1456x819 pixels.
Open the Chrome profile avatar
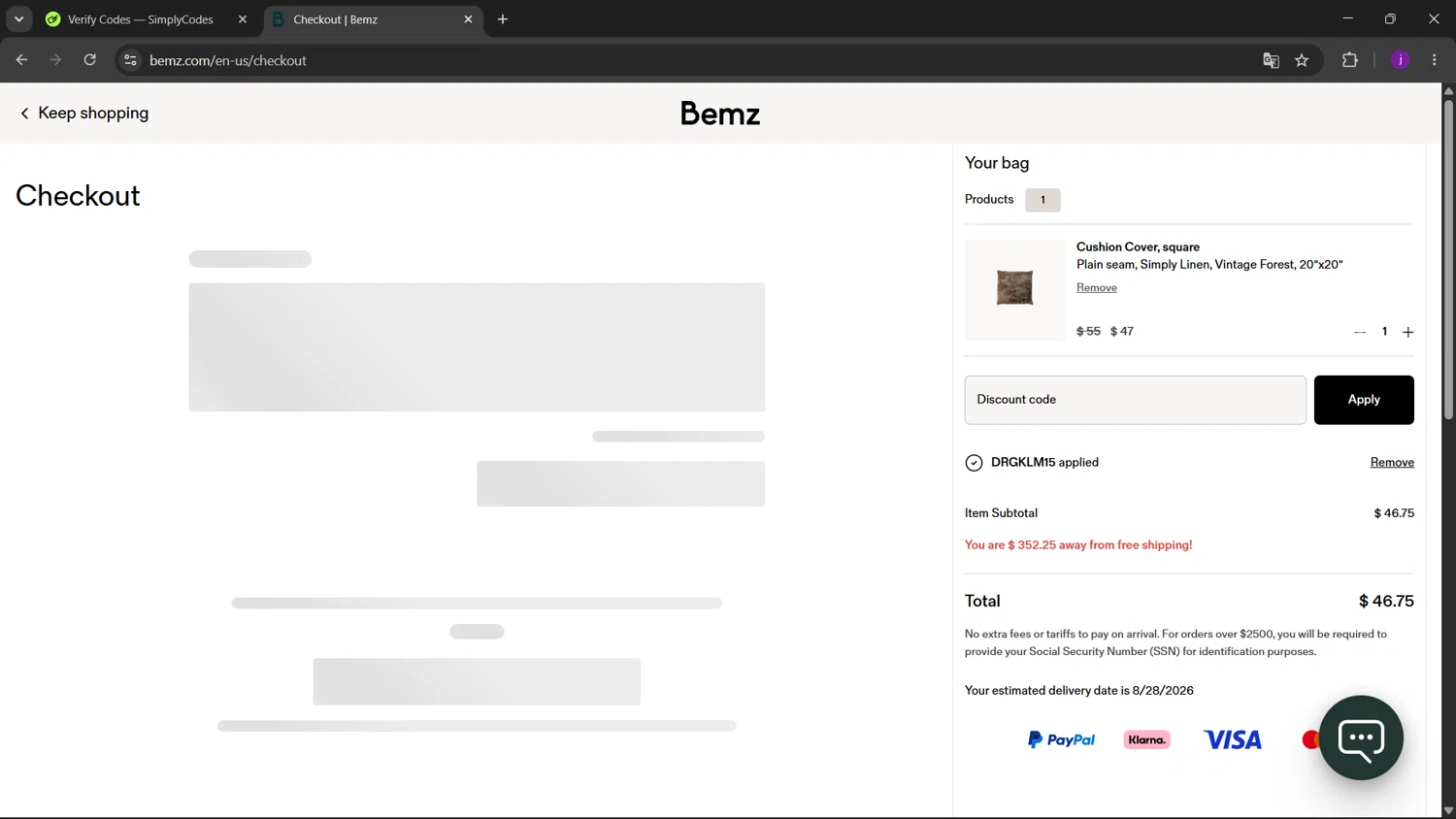1400,60
